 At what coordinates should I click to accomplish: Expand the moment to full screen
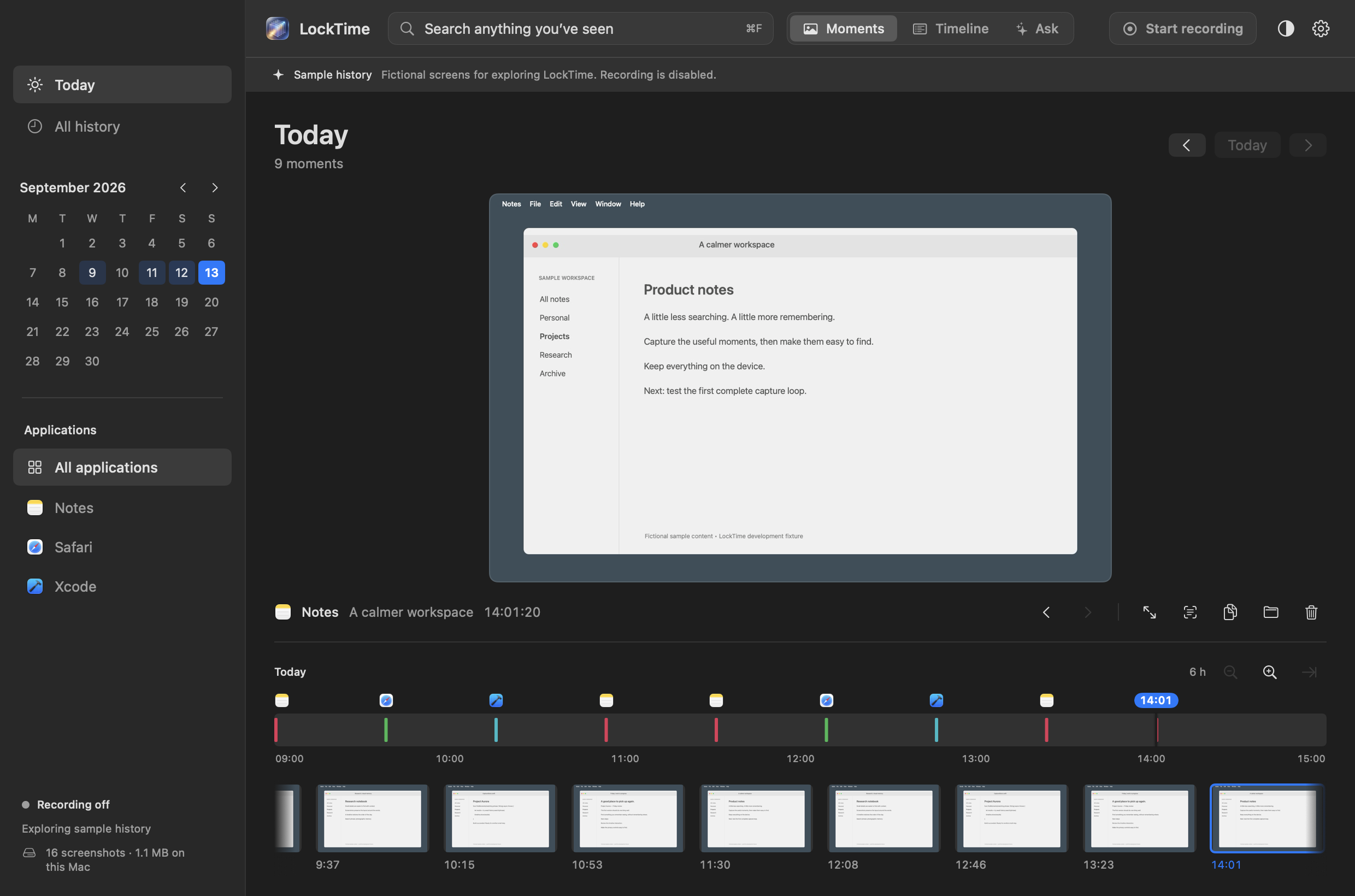click(1149, 612)
